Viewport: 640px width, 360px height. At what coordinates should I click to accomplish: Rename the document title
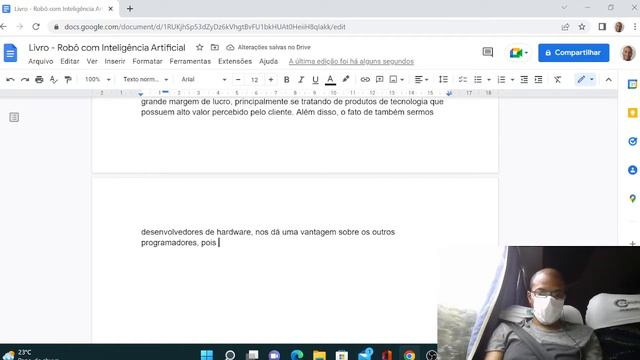pyautogui.click(x=107, y=47)
